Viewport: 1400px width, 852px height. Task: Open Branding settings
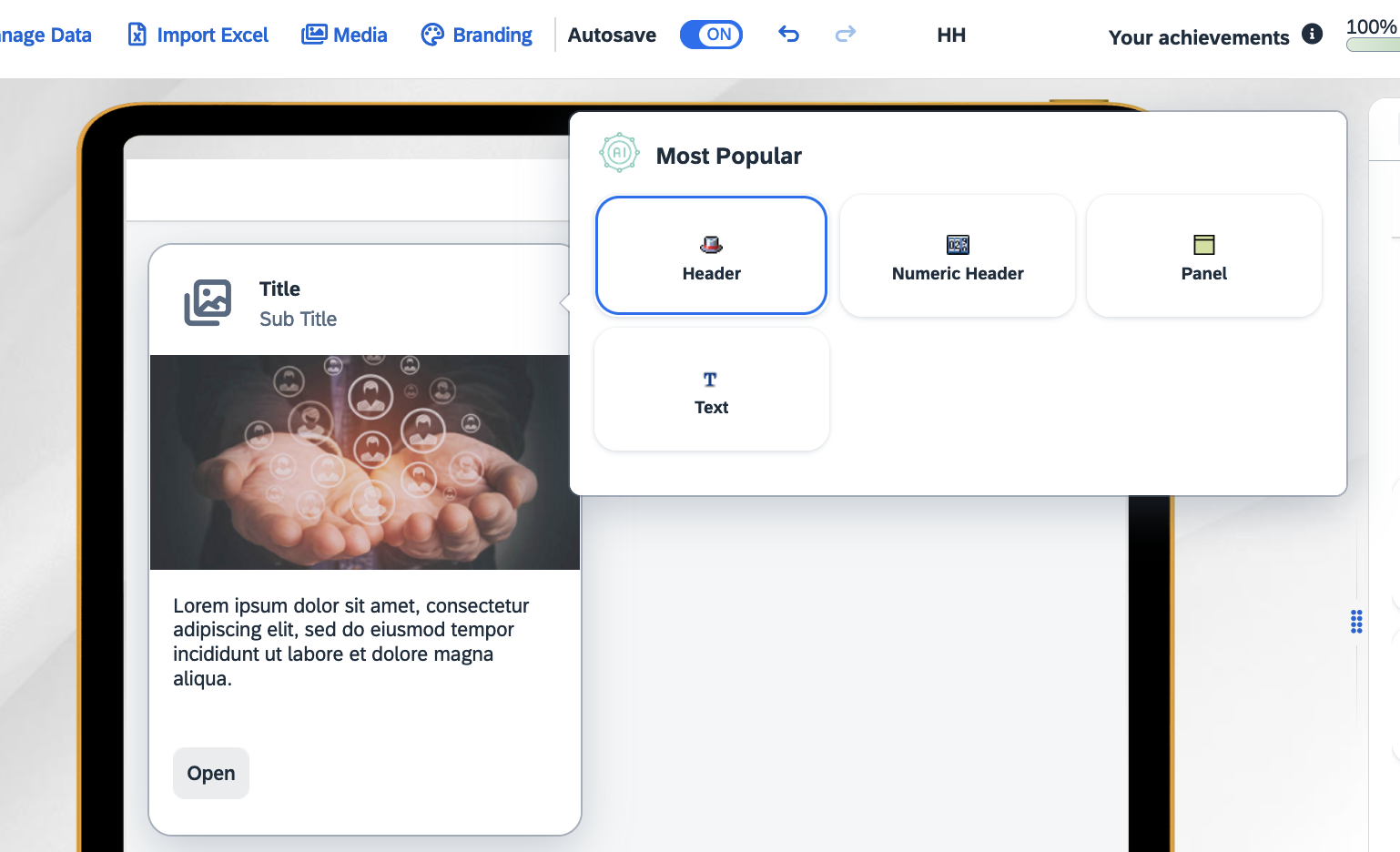point(476,35)
